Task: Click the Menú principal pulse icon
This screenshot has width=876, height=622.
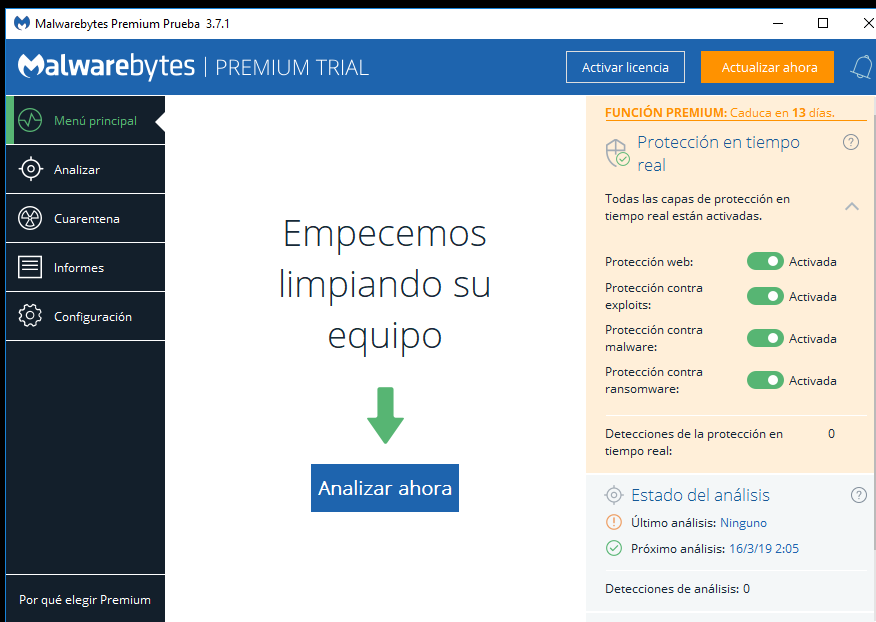Action: coord(31,121)
